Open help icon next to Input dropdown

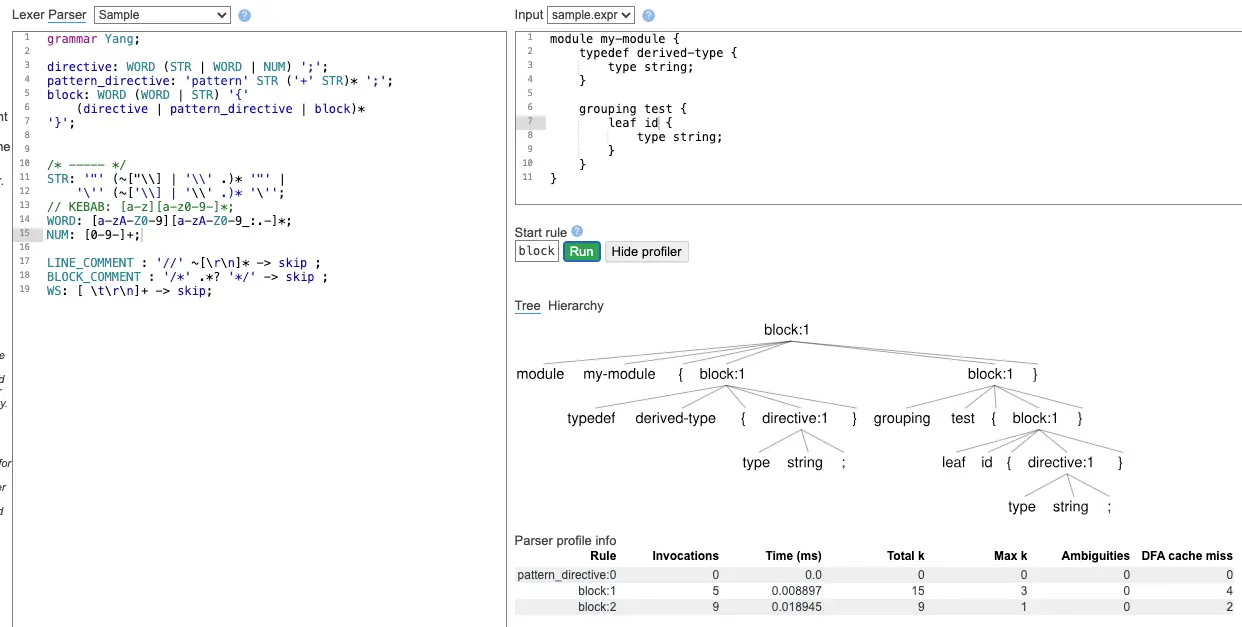click(x=648, y=16)
